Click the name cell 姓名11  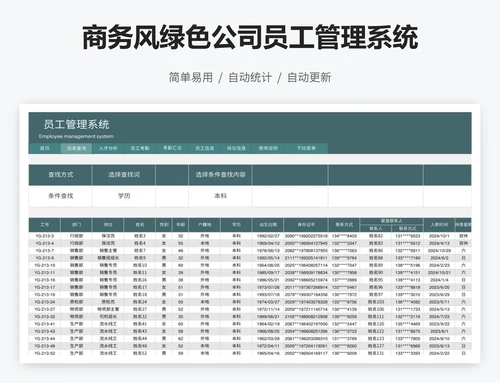pos(140,273)
